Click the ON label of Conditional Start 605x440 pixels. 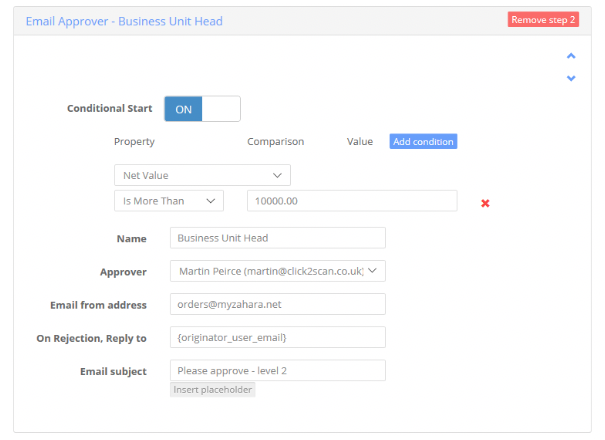[183, 109]
